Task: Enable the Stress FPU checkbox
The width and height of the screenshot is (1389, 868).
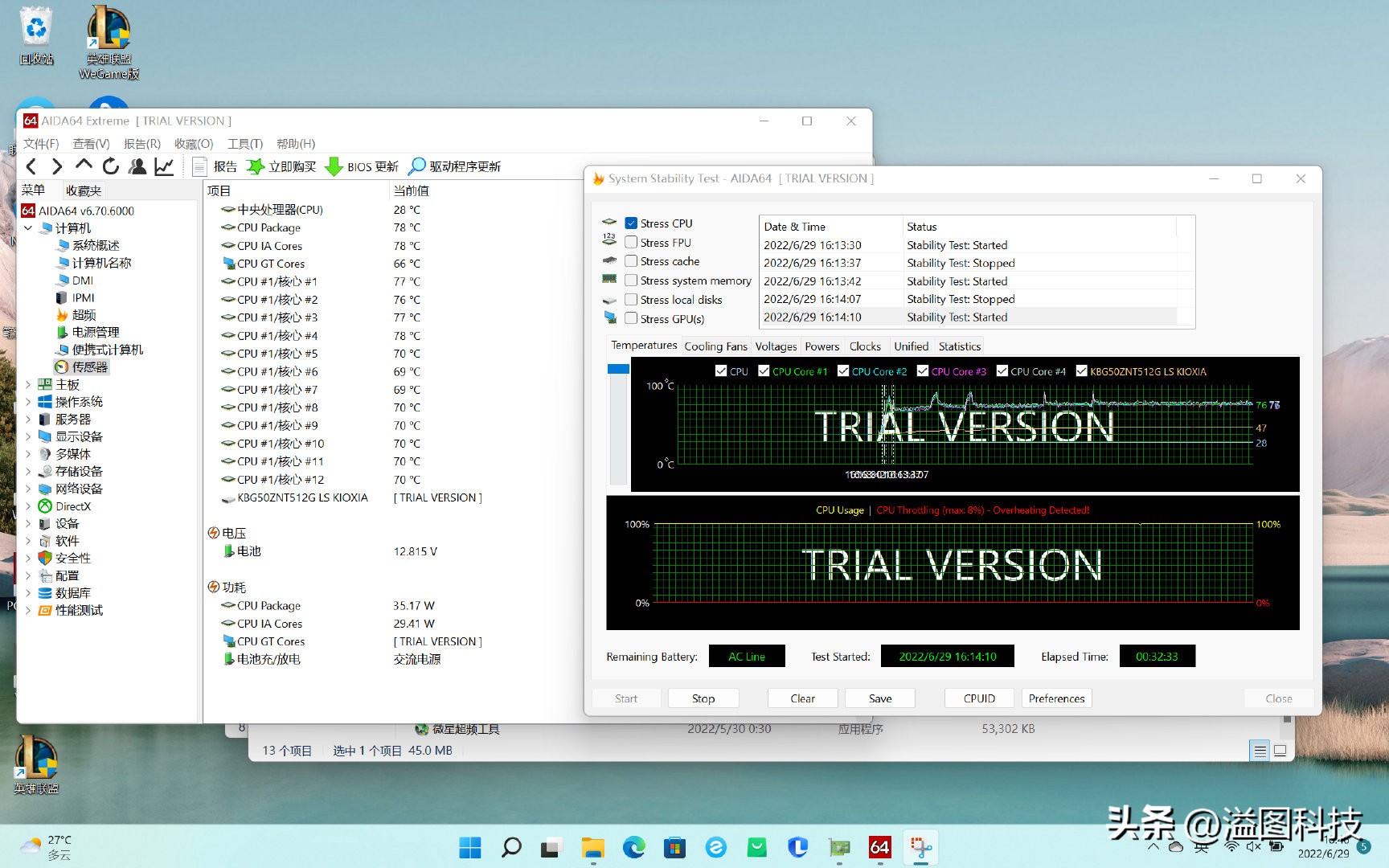Action: pos(632,242)
